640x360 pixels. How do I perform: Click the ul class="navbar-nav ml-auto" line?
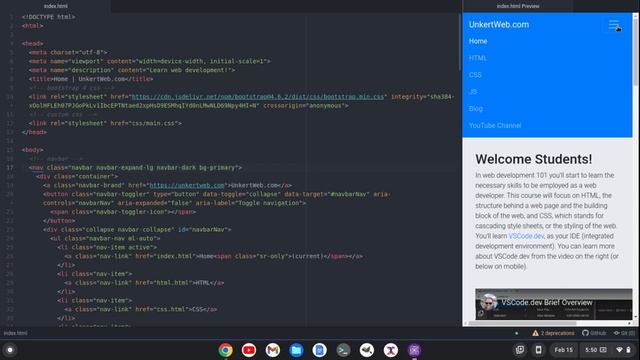105,238
